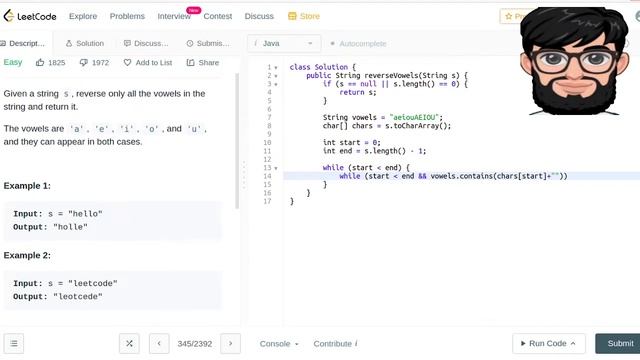Click the Contribute info icon
Viewport: 640px width, 360px height.
[x=356, y=344]
